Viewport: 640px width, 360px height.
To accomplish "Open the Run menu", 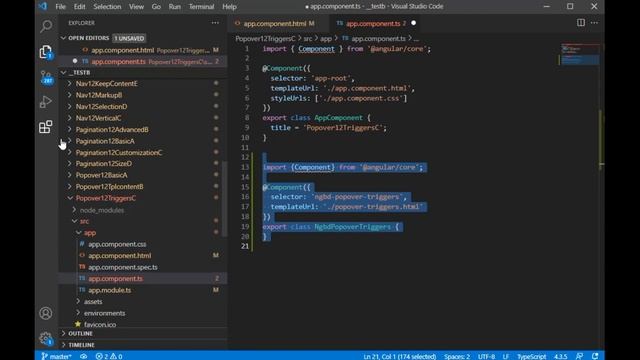I will (175, 7).
